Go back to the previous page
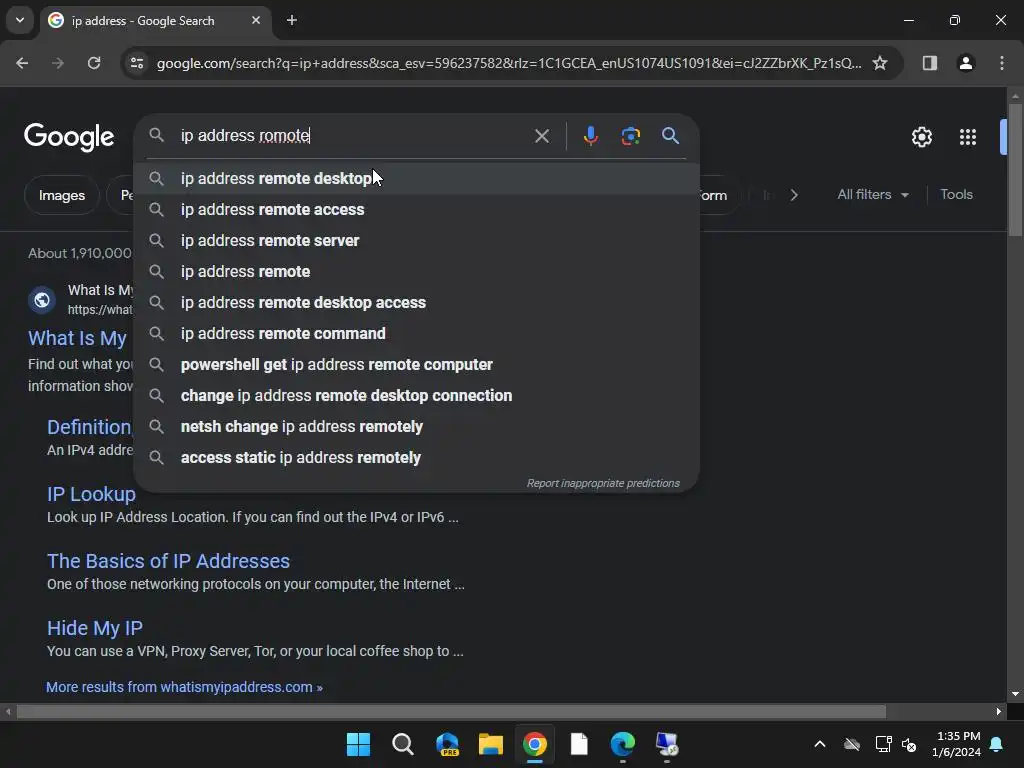This screenshot has width=1024, height=768. point(22,63)
